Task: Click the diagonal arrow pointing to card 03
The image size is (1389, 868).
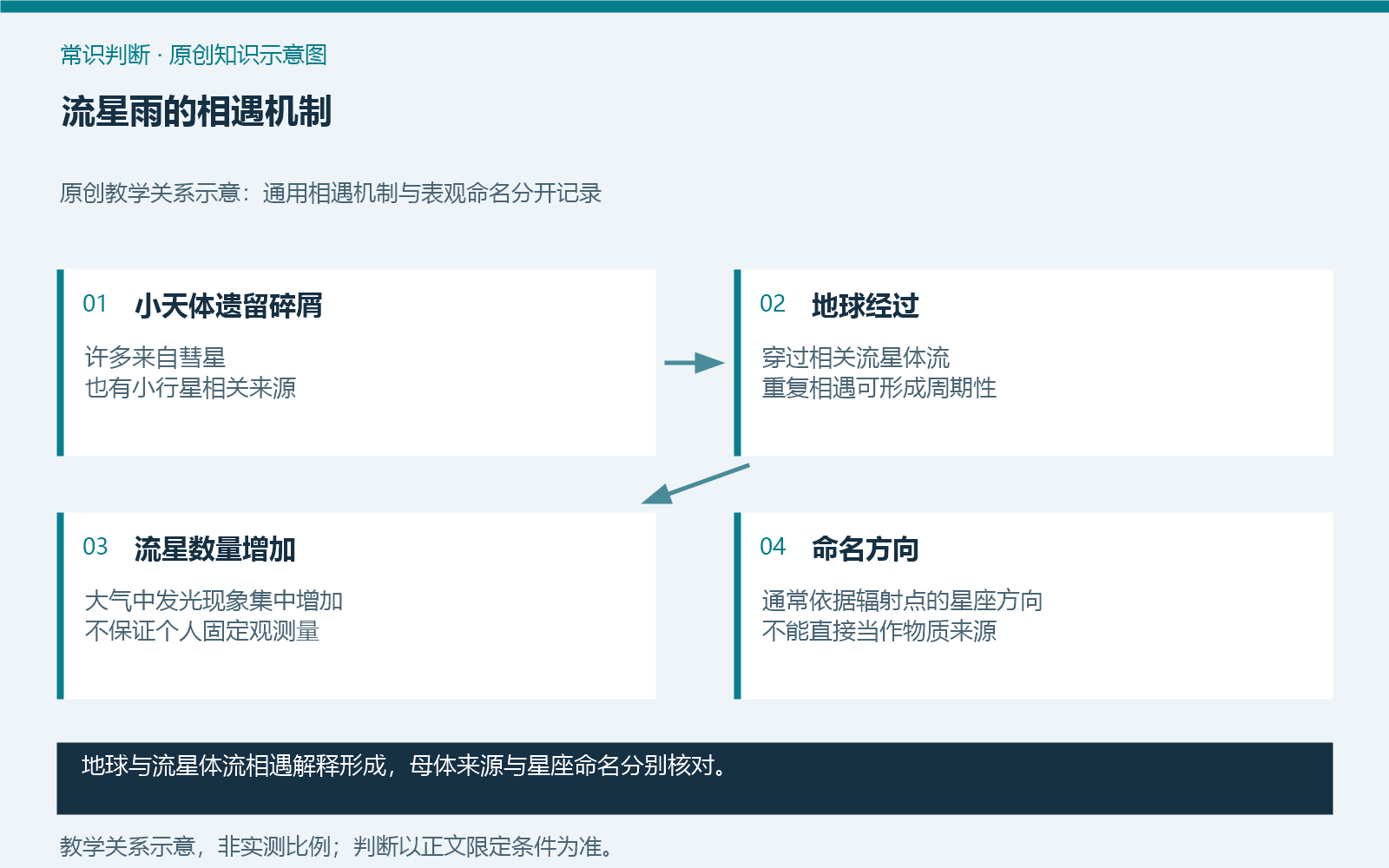Action: click(694, 484)
